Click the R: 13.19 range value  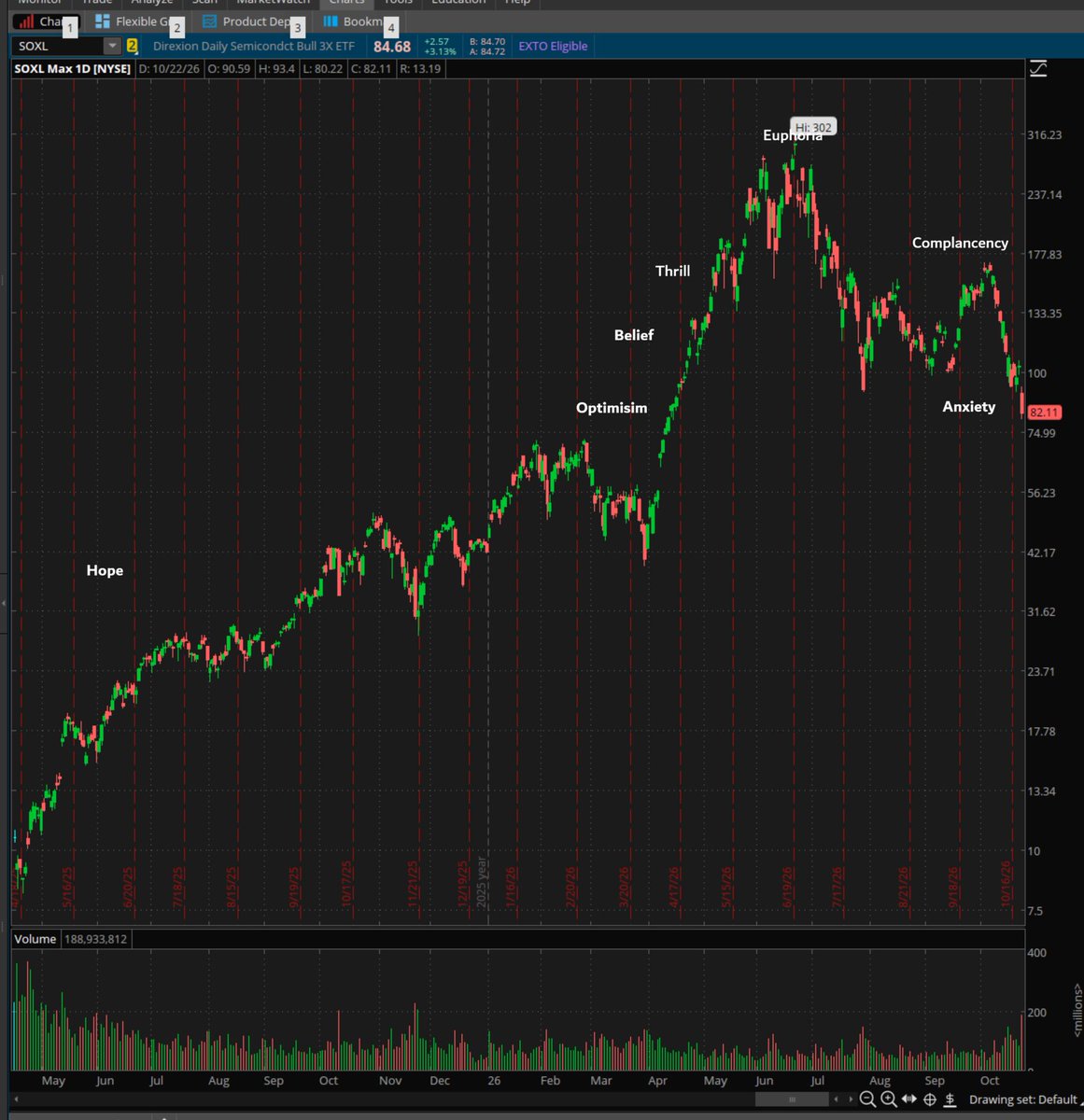(x=420, y=69)
